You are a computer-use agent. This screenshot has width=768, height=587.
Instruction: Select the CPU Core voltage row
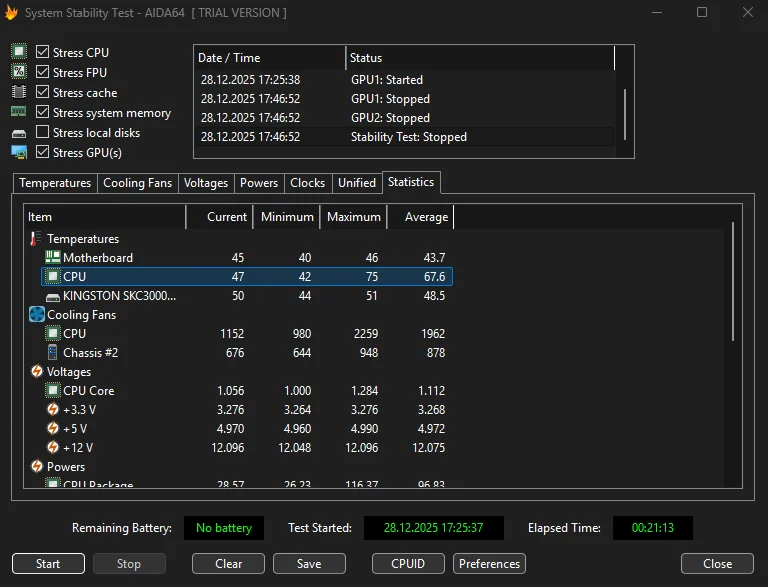247,391
